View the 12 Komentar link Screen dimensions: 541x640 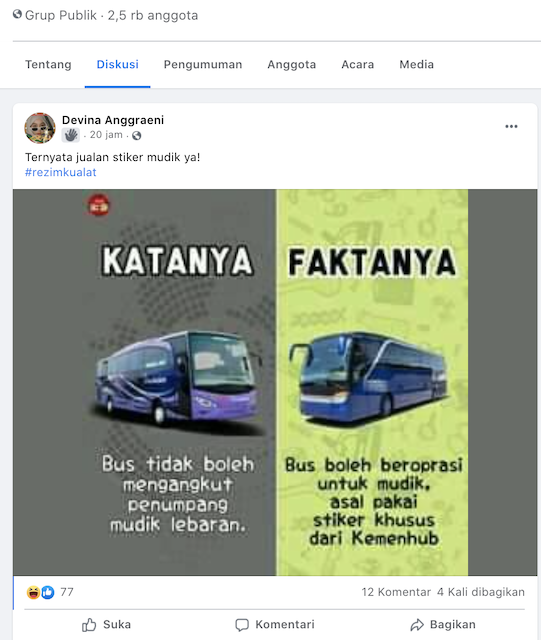396,592
